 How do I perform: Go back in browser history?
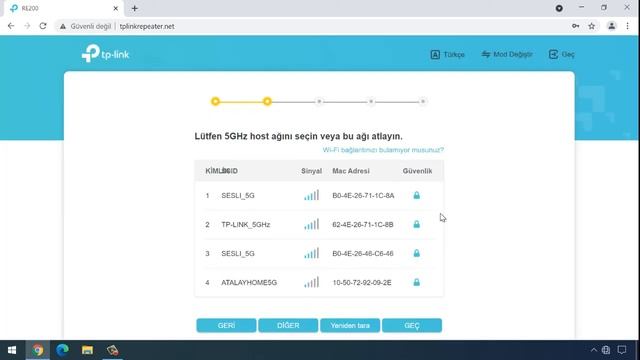pos(11,26)
